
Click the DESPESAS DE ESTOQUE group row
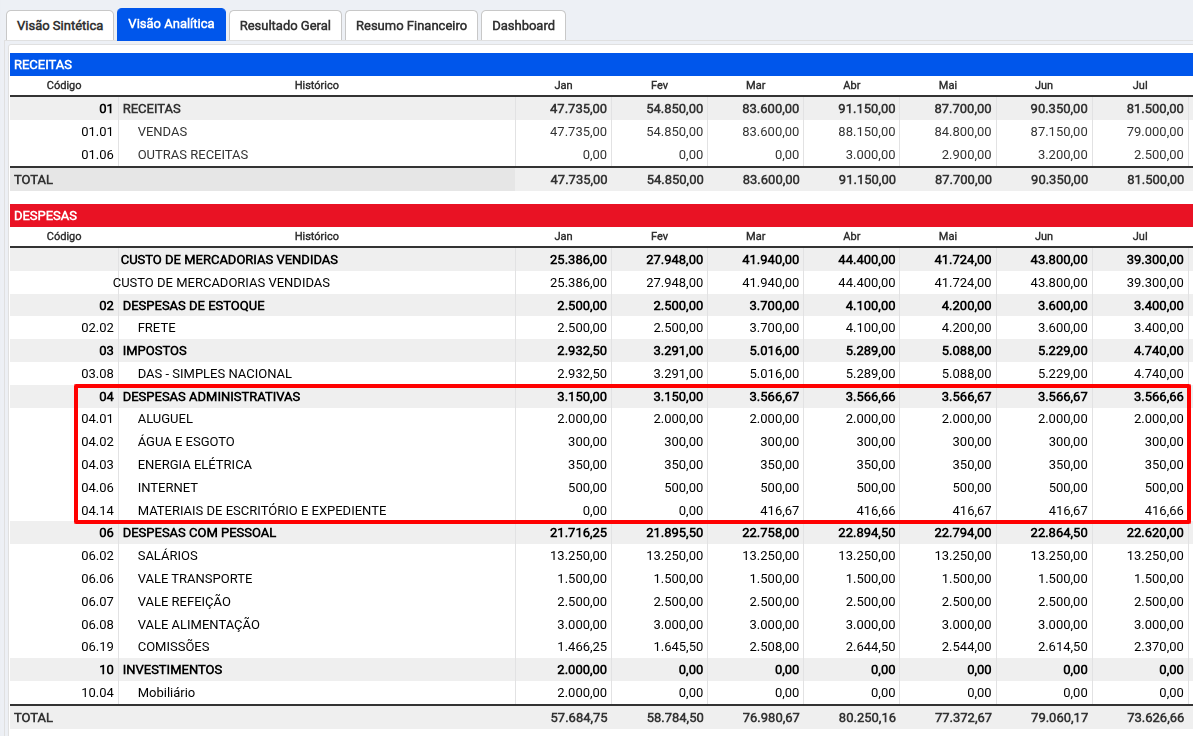pos(193,305)
